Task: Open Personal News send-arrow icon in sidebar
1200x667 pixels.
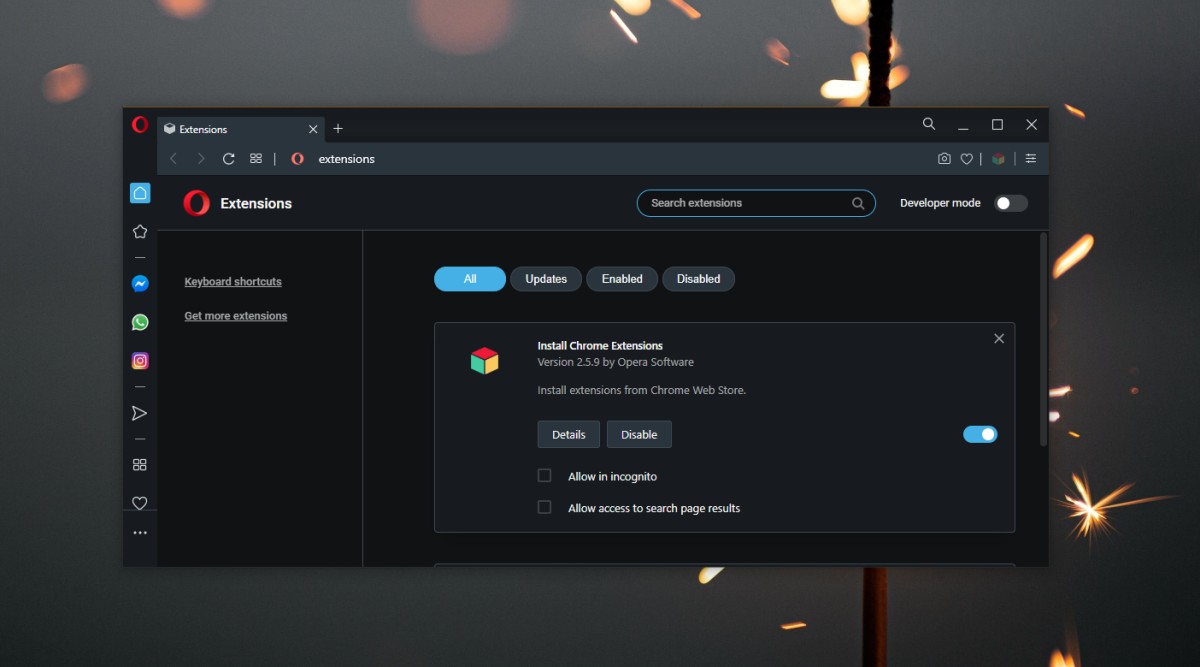Action: point(140,413)
